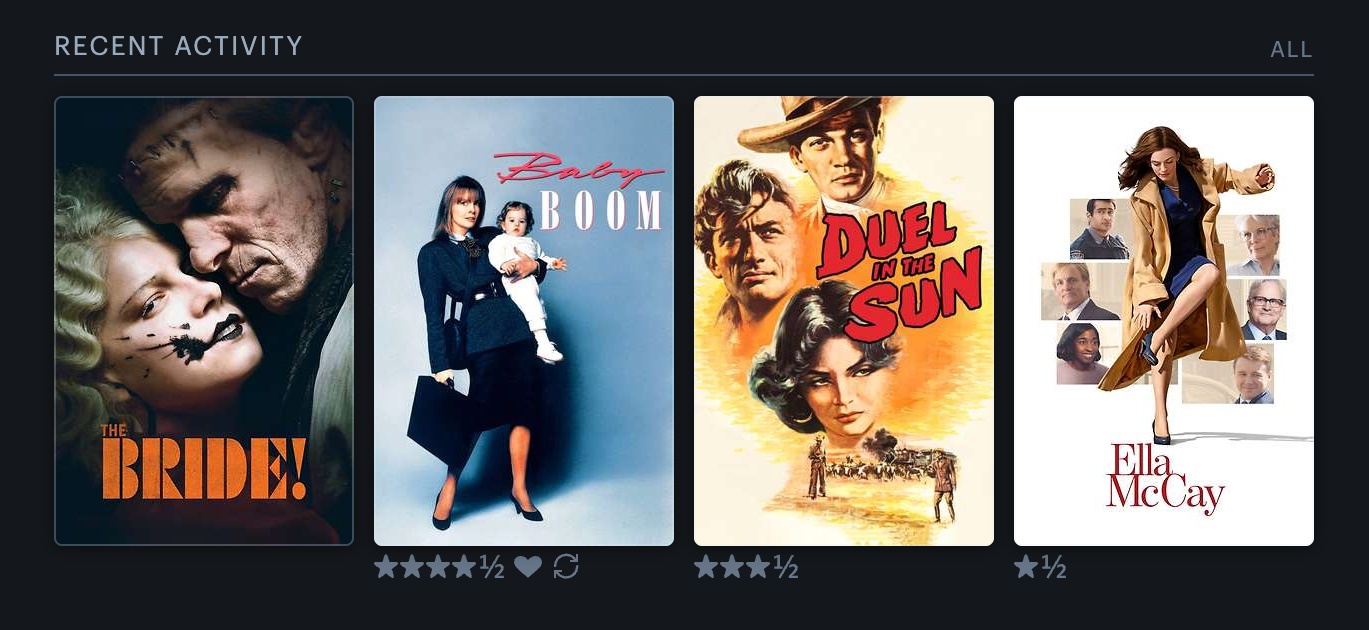Open the Recent Activity section heading
Image resolution: width=1369 pixels, height=630 pixels.
pyautogui.click(x=178, y=46)
